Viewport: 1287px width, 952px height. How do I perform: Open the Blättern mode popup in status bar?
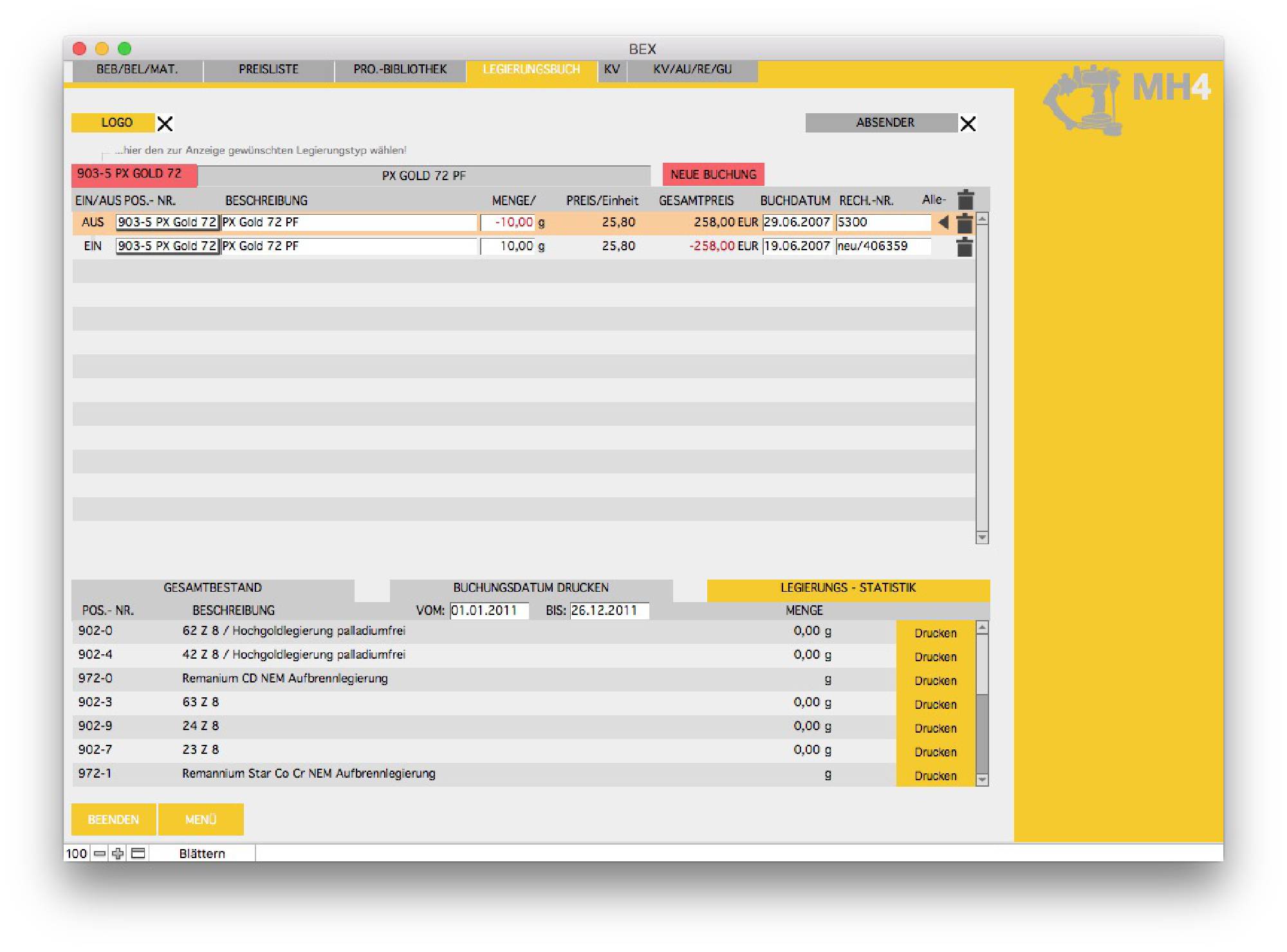202,854
